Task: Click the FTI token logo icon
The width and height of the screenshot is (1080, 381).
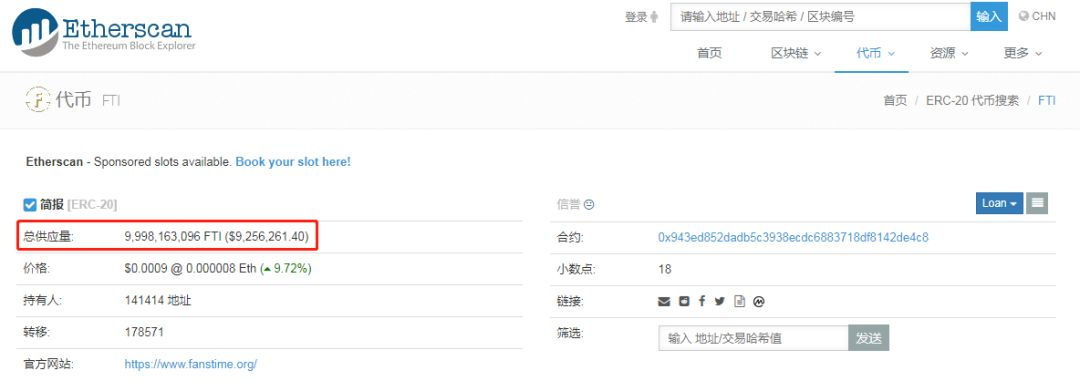Action: pyautogui.click(x=38, y=100)
